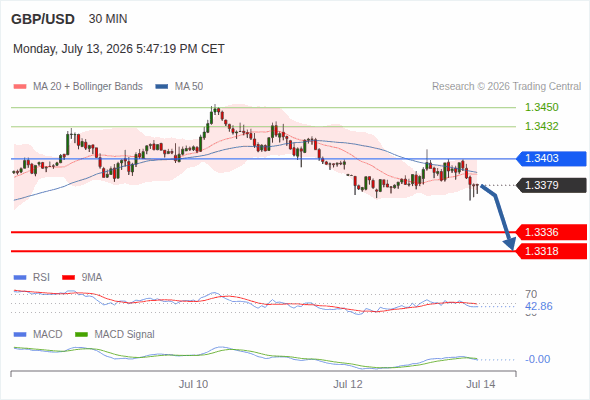Click the red 1.3318 support price tag
590x400 pixels.
point(551,251)
